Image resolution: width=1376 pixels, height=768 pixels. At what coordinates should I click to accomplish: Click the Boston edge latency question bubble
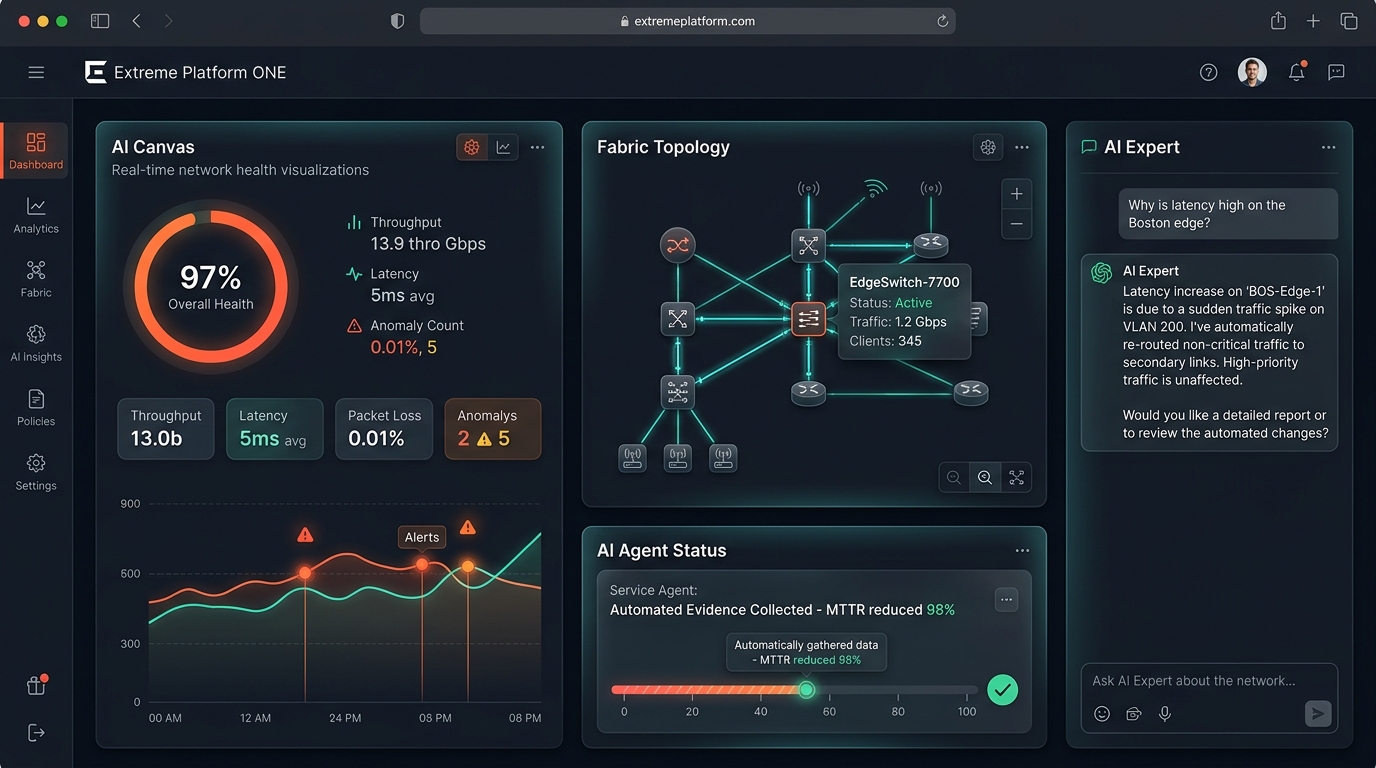[x=1228, y=214]
